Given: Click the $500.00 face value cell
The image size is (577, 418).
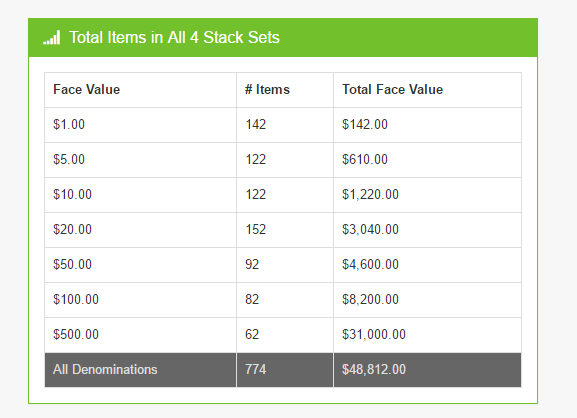Looking at the screenshot, I should [140, 334].
